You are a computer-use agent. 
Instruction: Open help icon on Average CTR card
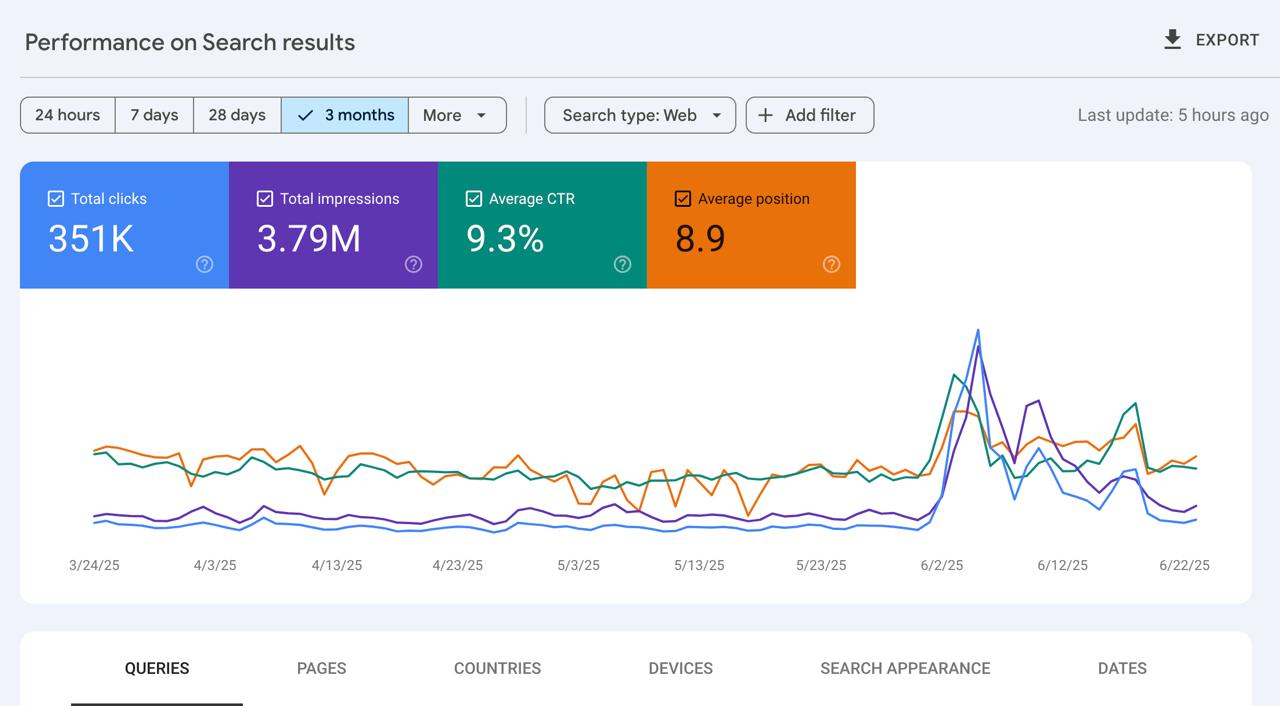[x=622, y=264]
